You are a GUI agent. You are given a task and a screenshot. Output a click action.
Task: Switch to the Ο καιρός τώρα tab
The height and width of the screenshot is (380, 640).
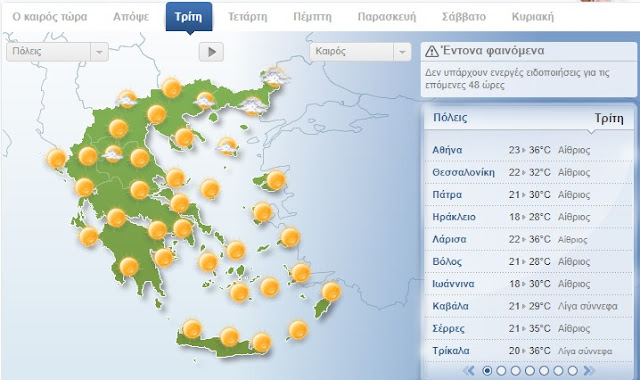(x=50, y=17)
